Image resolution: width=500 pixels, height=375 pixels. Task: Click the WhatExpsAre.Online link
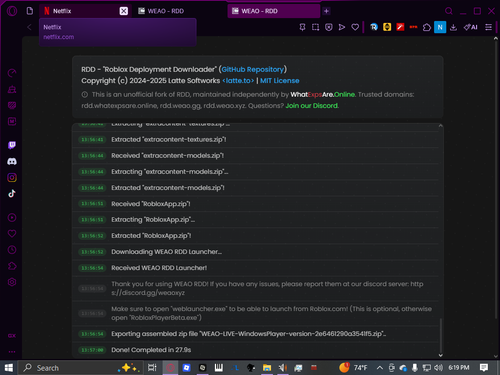pos(322,95)
